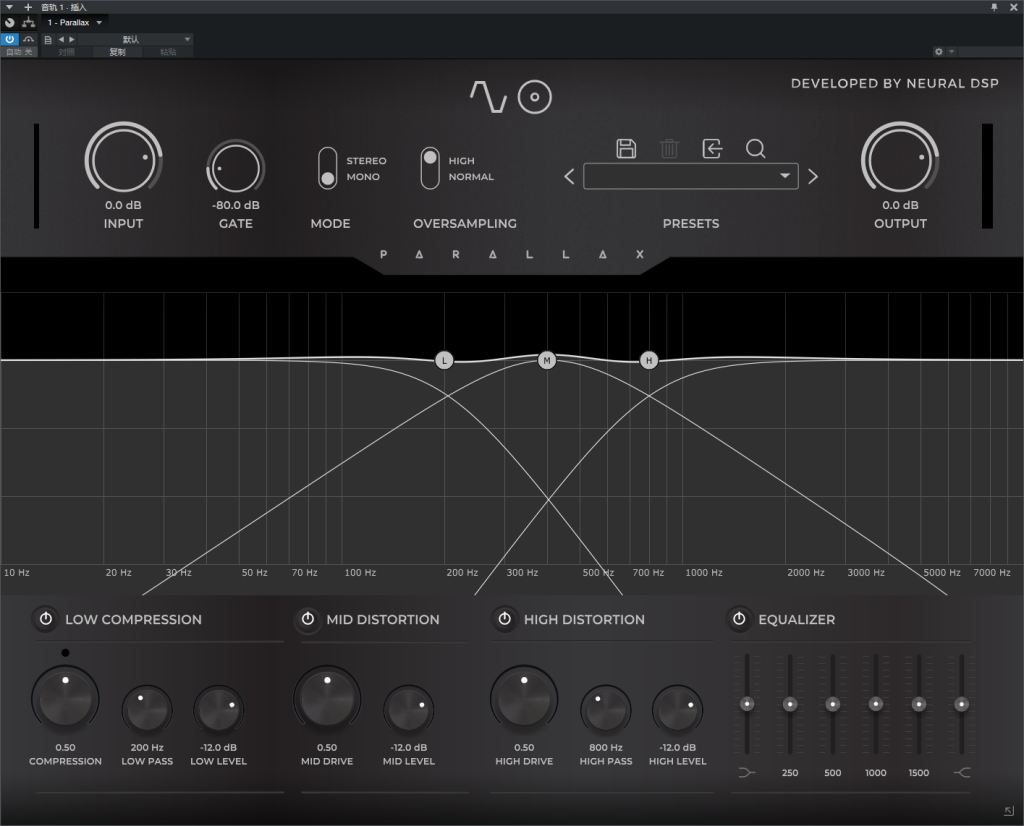Click the 500 Hz EQ slider handle
1024x826 pixels.
pos(833,704)
